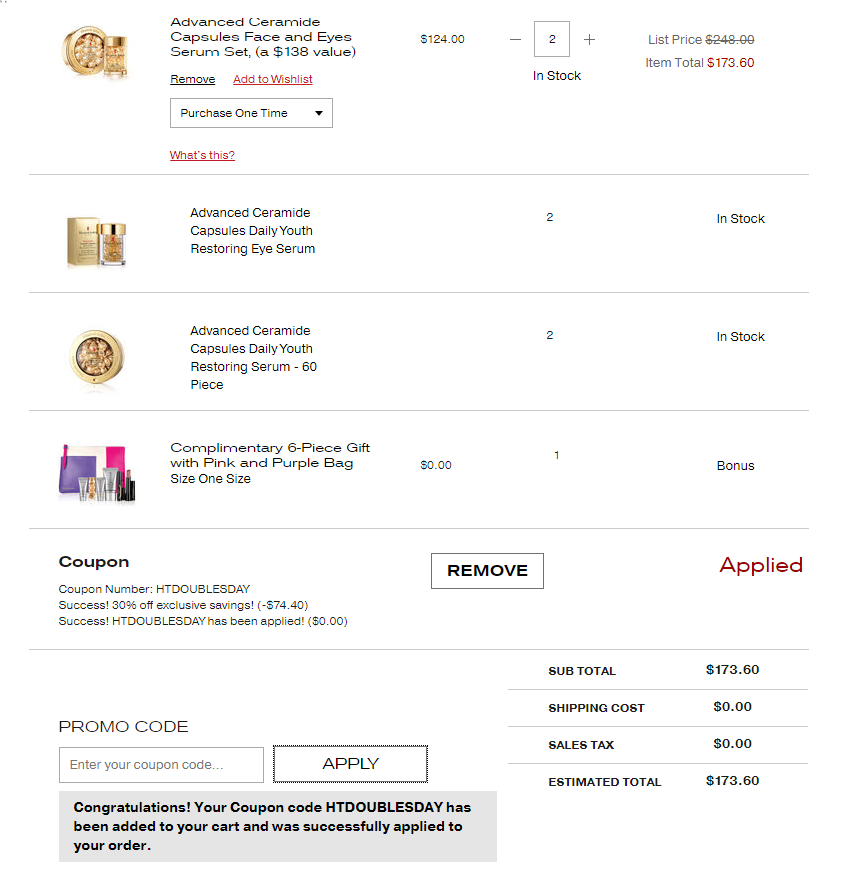
Task: Click the APPLY promo code button
Action: (350, 764)
